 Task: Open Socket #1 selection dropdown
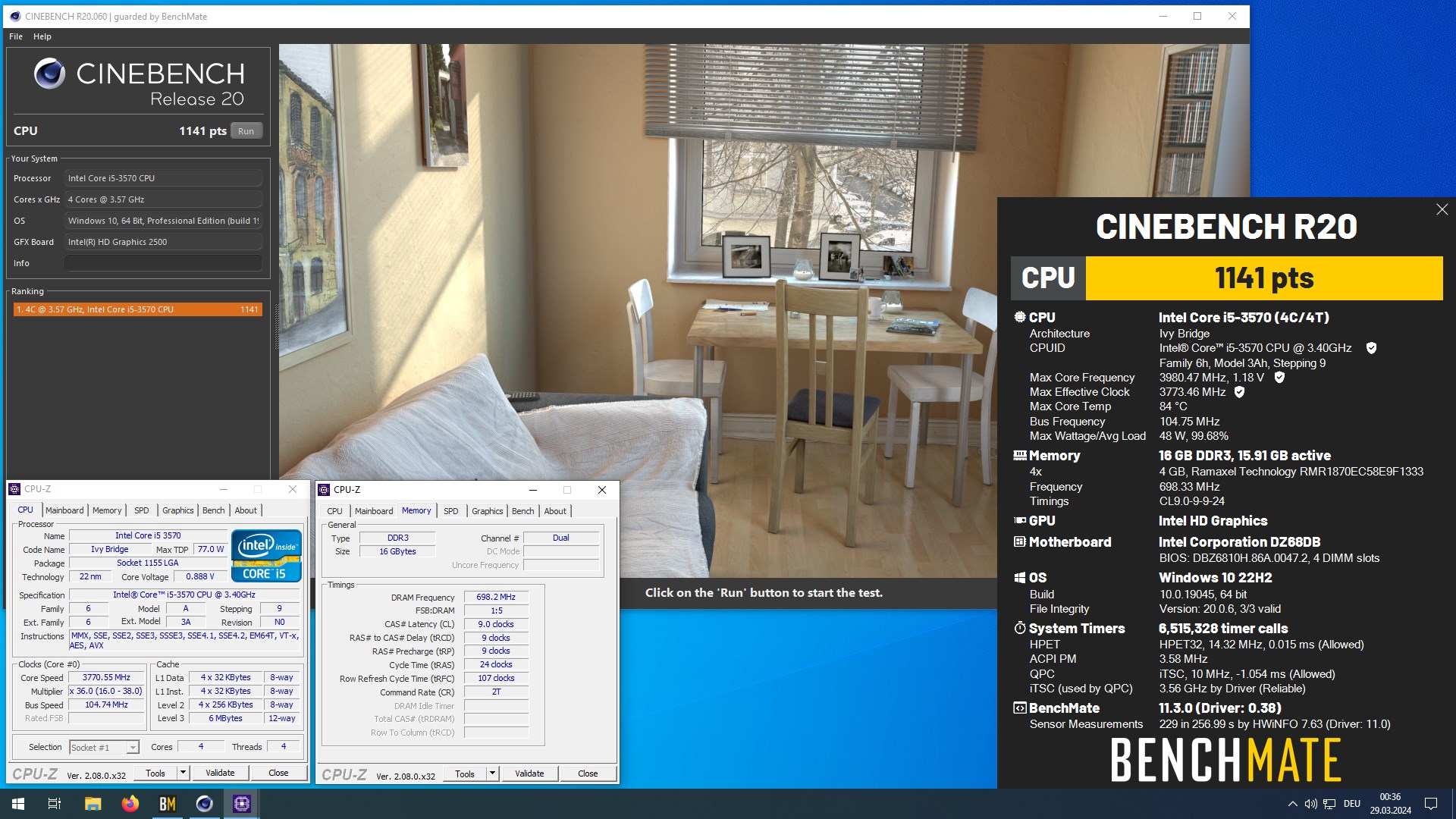coord(104,747)
